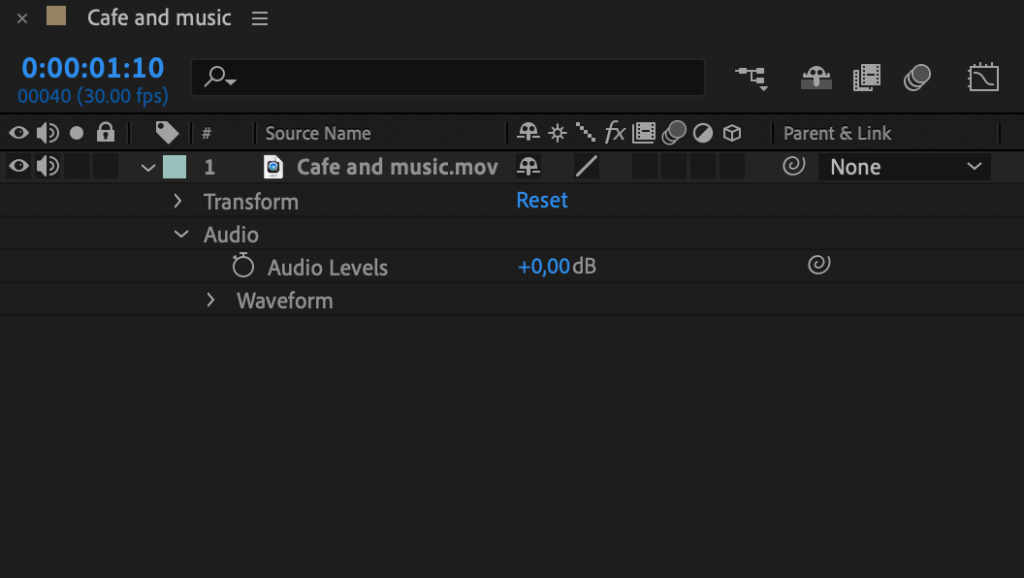Image resolution: width=1024 pixels, height=578 pixels.
Task: Toggle Frame Blending for the composition
Action: (867, 76)
